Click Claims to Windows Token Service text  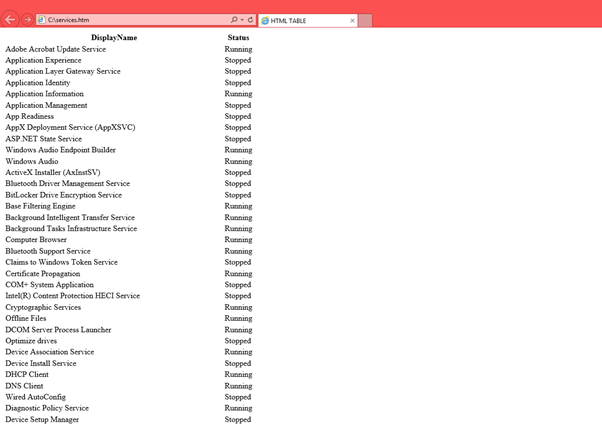[61, 262]
